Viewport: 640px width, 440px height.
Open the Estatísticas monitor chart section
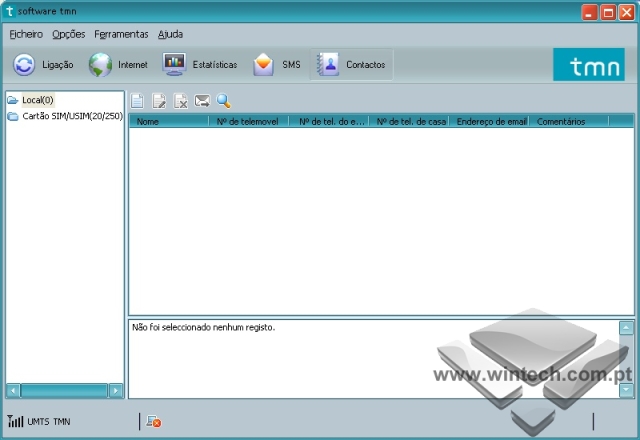click(200, 64)
